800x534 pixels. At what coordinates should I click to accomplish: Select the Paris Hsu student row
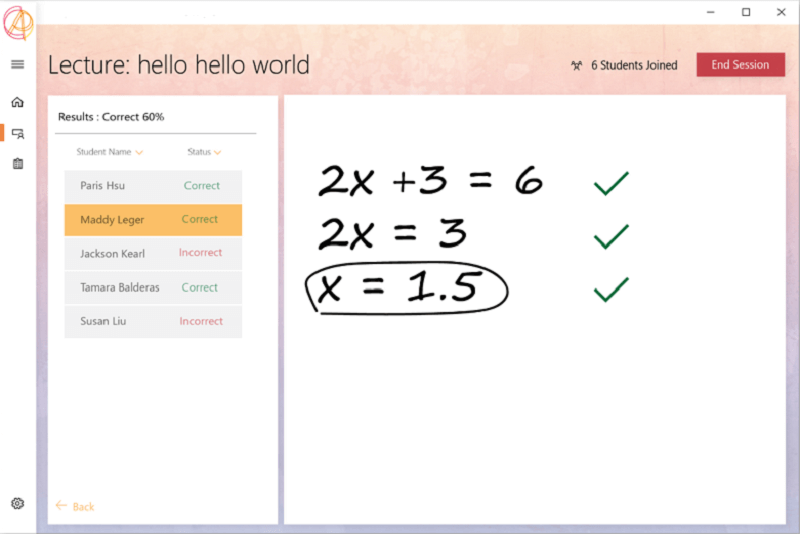153,186
